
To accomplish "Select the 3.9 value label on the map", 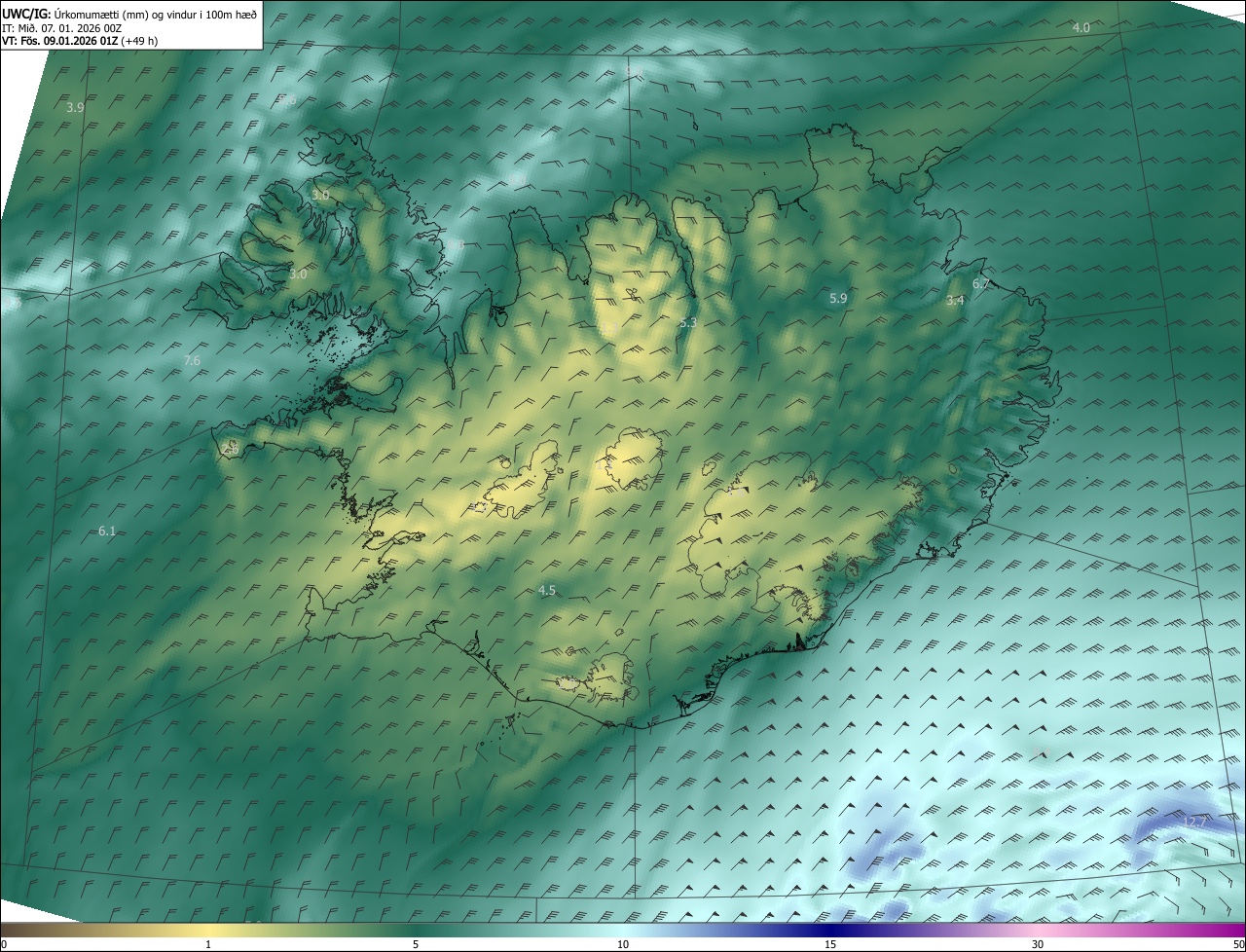I will coord(75,108).
